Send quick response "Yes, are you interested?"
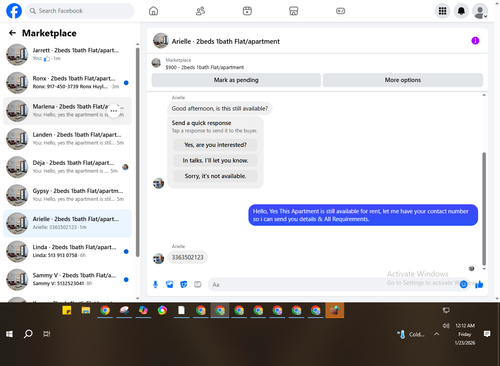This screenshot has height=366, width=500. pos(215,145)
